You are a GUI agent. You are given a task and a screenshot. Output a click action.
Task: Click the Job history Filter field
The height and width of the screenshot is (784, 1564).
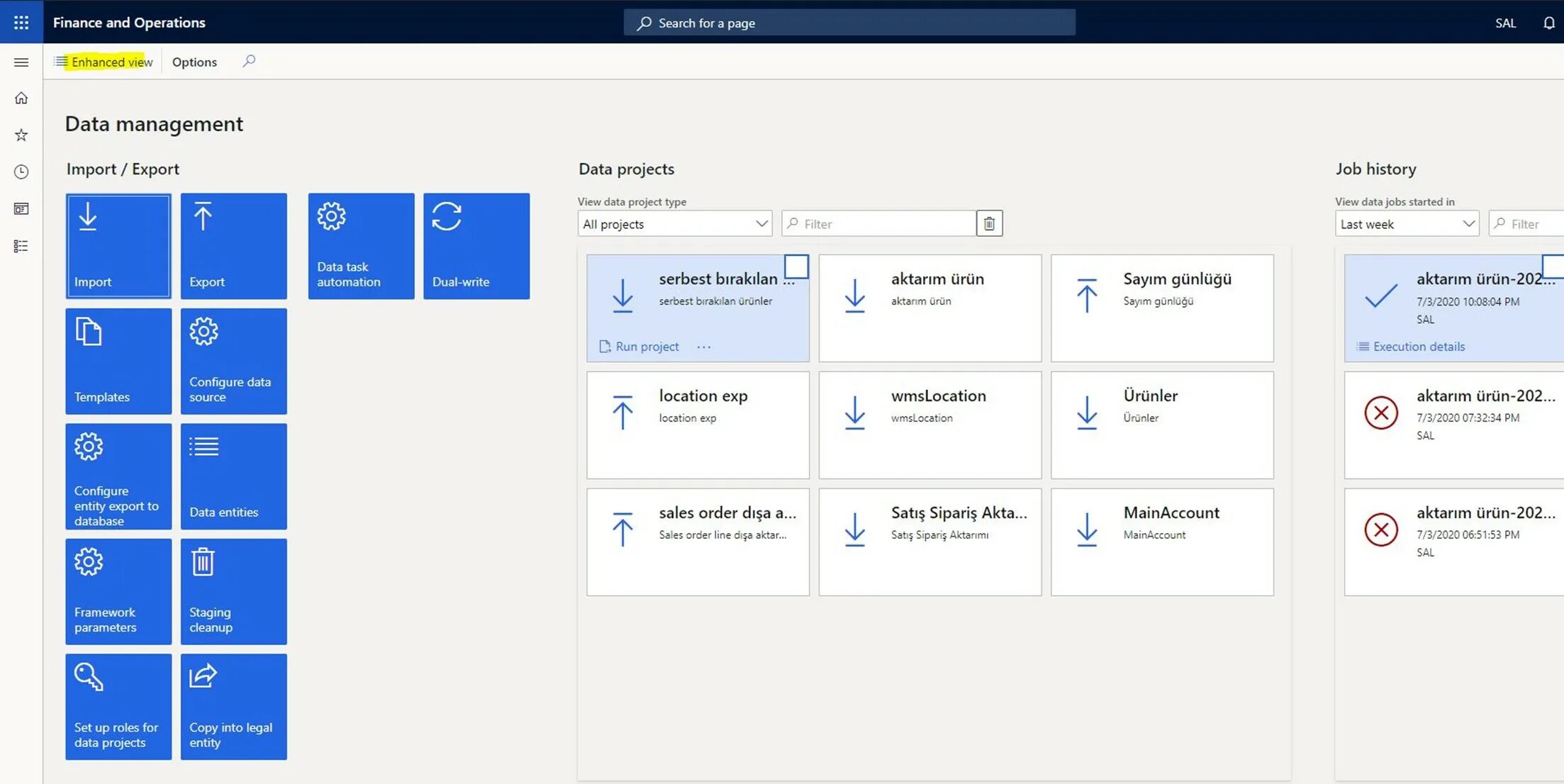click(x=1526, y=224)
